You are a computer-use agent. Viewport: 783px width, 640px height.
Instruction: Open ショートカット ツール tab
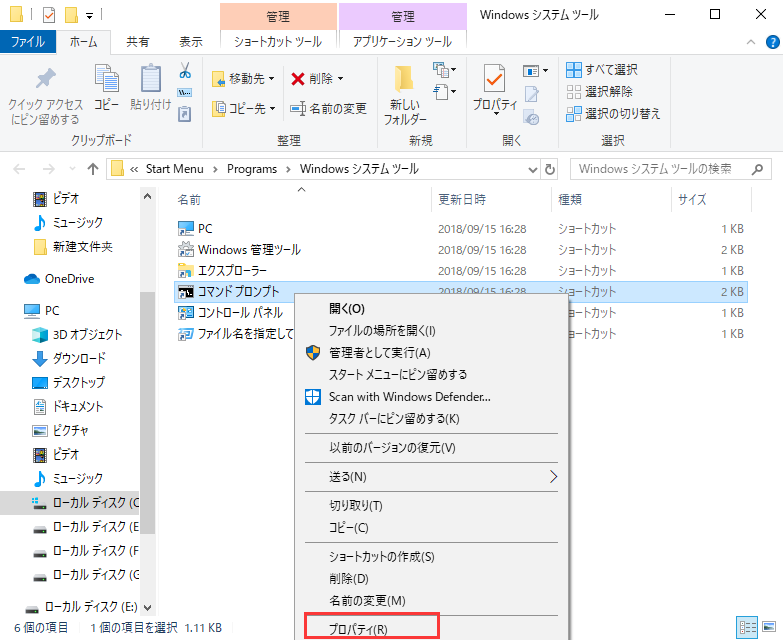coord(278,41)
